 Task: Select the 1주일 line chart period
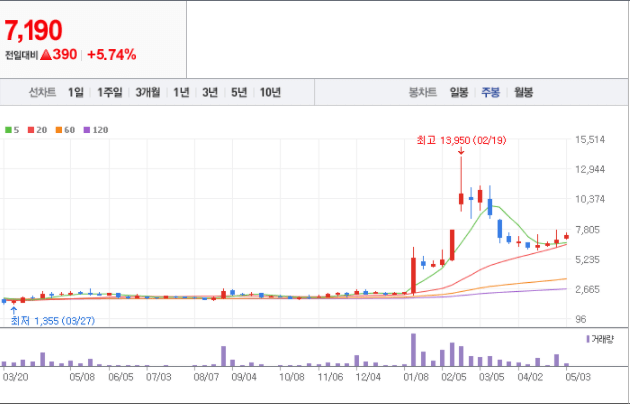pyautogui.click(x=110, y=92)
